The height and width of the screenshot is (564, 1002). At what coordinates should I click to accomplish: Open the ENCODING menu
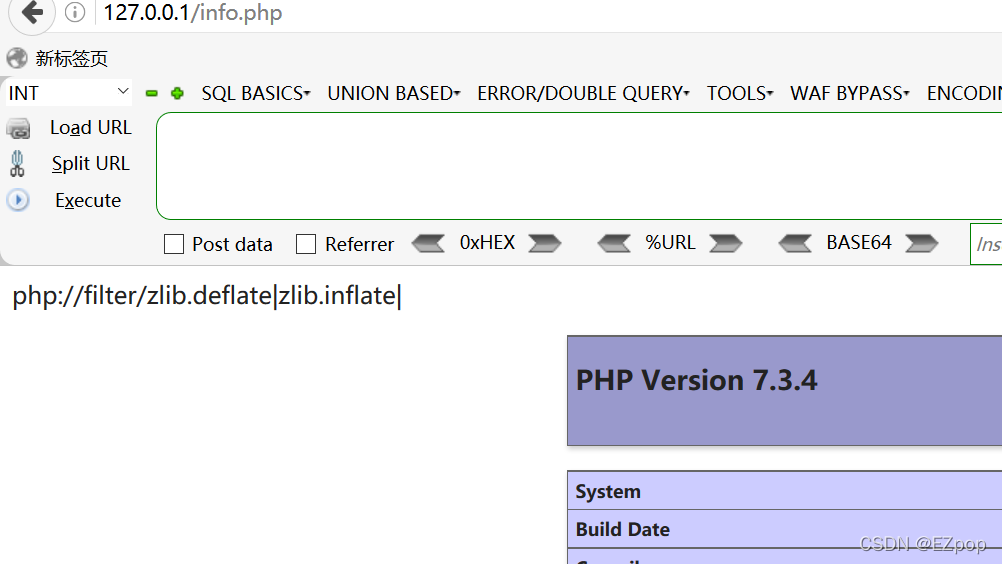964,93
